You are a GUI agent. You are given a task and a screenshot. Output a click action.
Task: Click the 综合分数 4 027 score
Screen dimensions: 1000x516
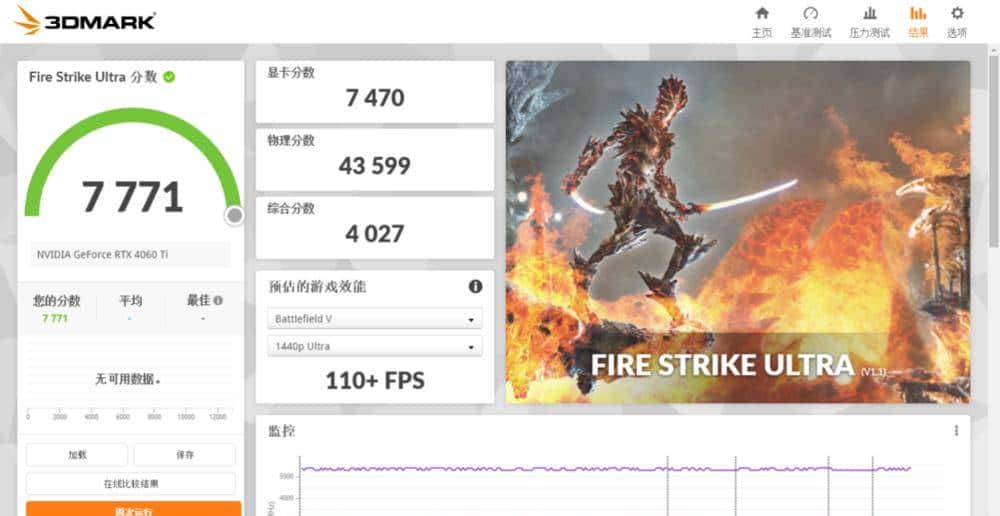[x=375, y=233]
